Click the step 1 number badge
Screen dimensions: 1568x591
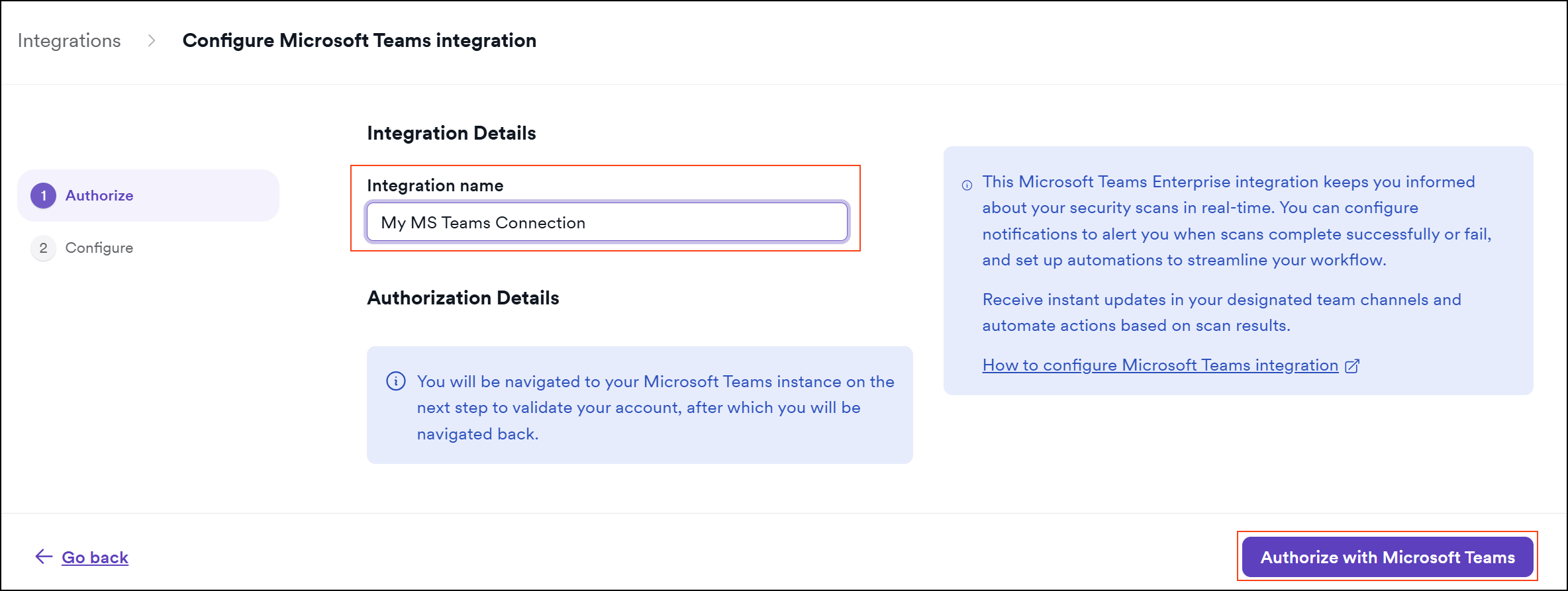click(44, 195)
